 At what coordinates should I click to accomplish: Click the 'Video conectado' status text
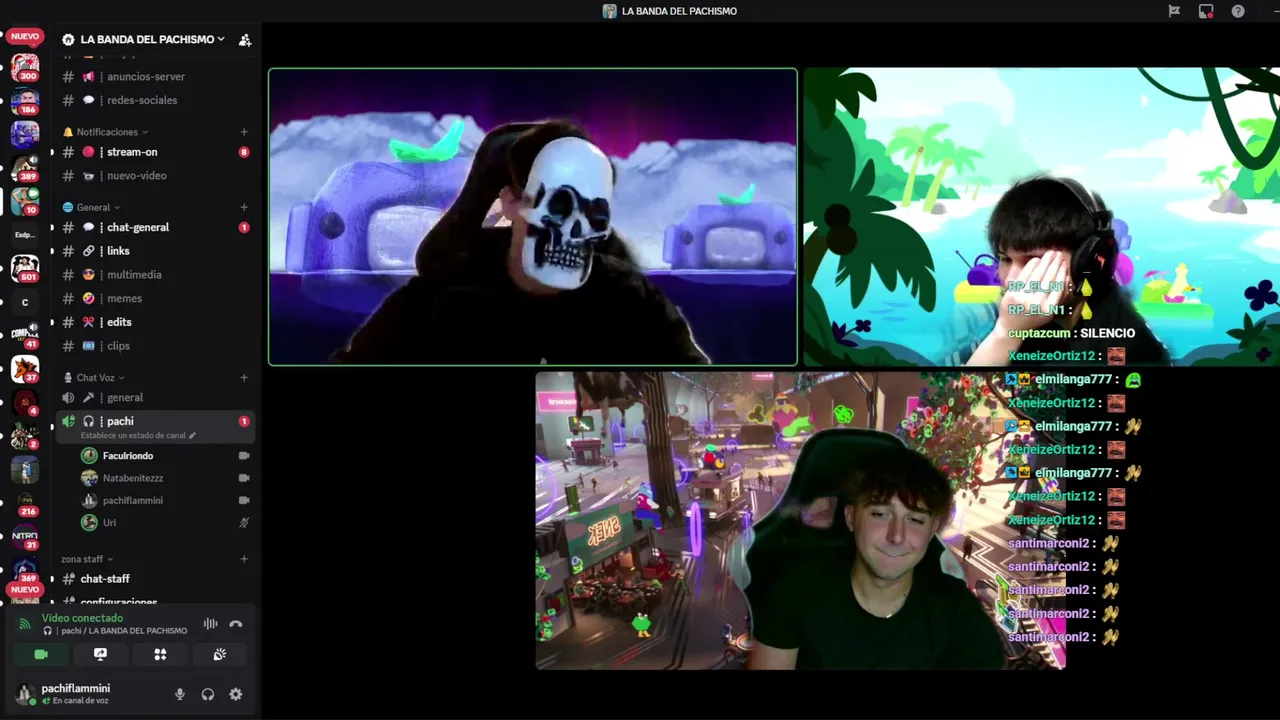(x=82, y=618)
